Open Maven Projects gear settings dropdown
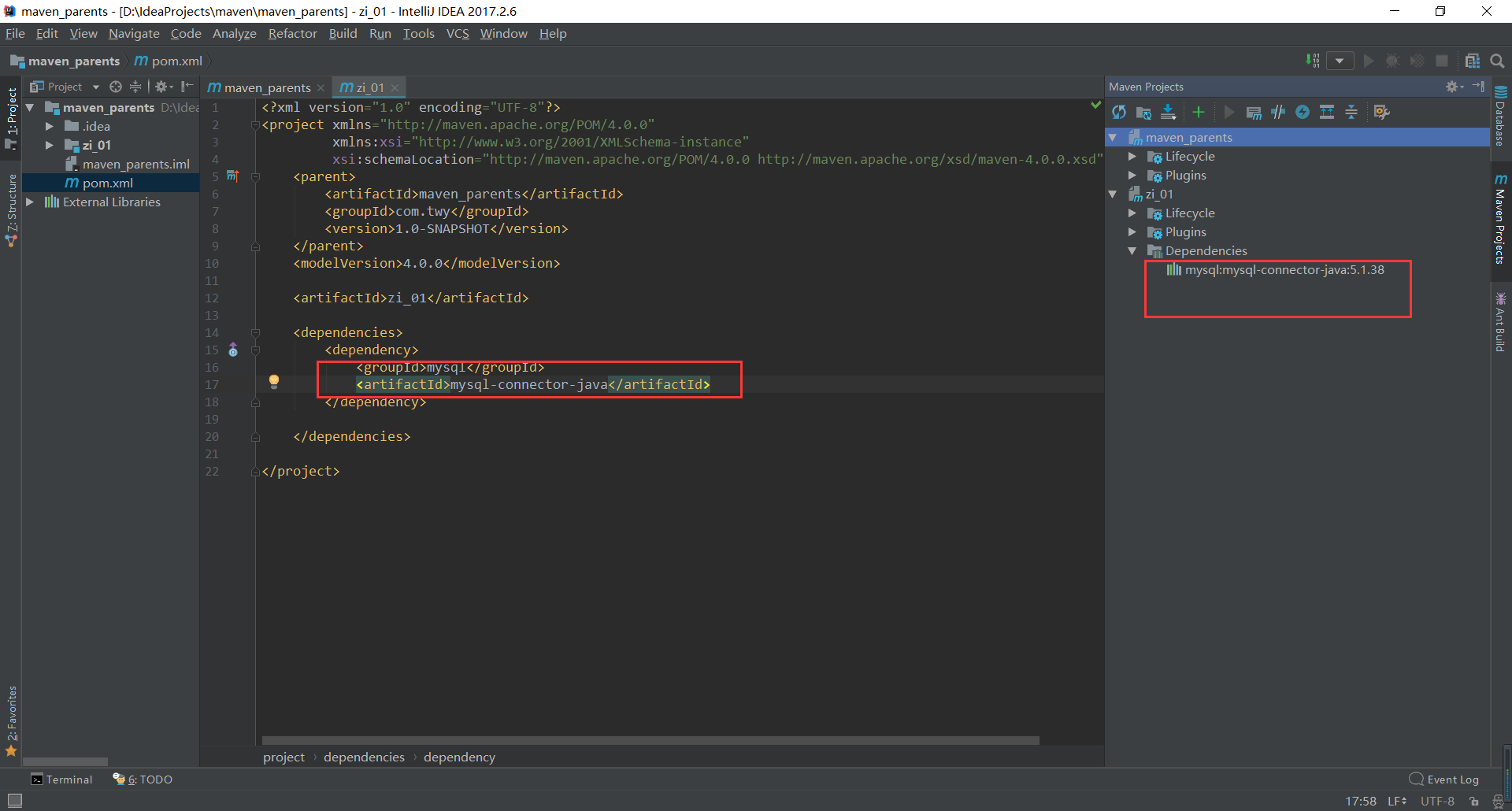The width and height of the screenshot is (1512, 811). [1454, 87]
